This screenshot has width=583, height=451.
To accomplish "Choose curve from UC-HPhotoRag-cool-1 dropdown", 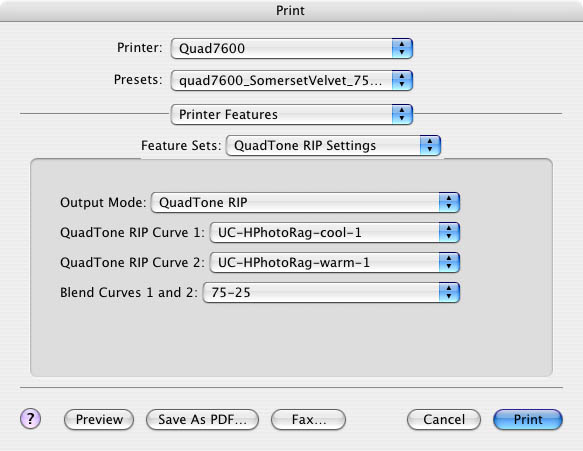I will pyautogui.click(x=335, y=233).
